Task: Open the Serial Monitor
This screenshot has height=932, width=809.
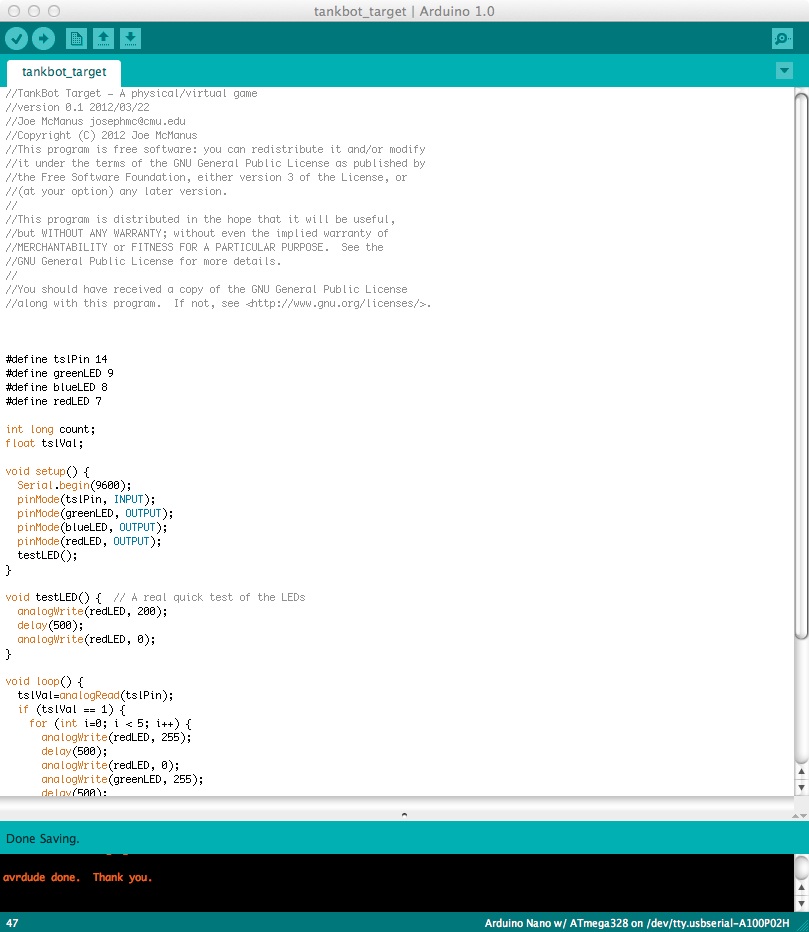Action: [x=782, y=39]
